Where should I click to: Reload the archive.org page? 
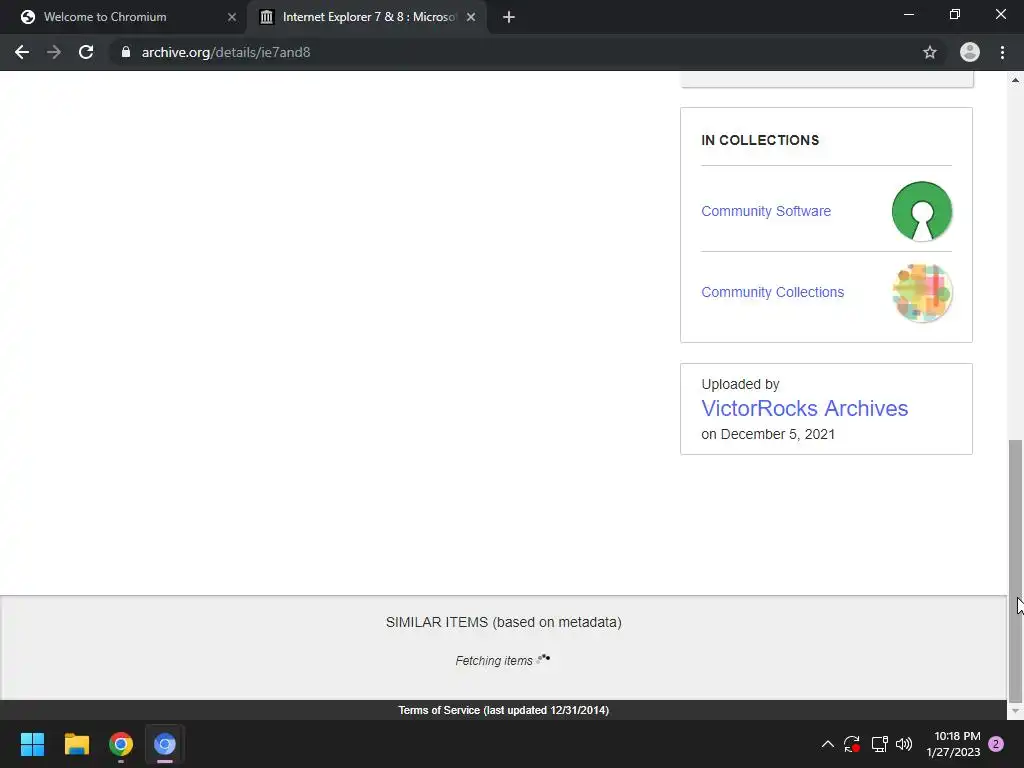pyautogui.click(x=86, y=52)
